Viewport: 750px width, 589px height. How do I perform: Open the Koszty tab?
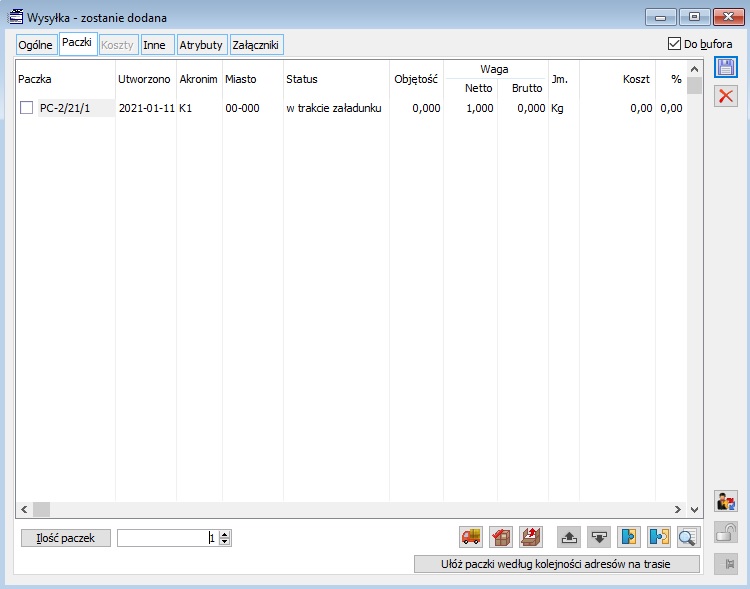click(x=118, y=45)
